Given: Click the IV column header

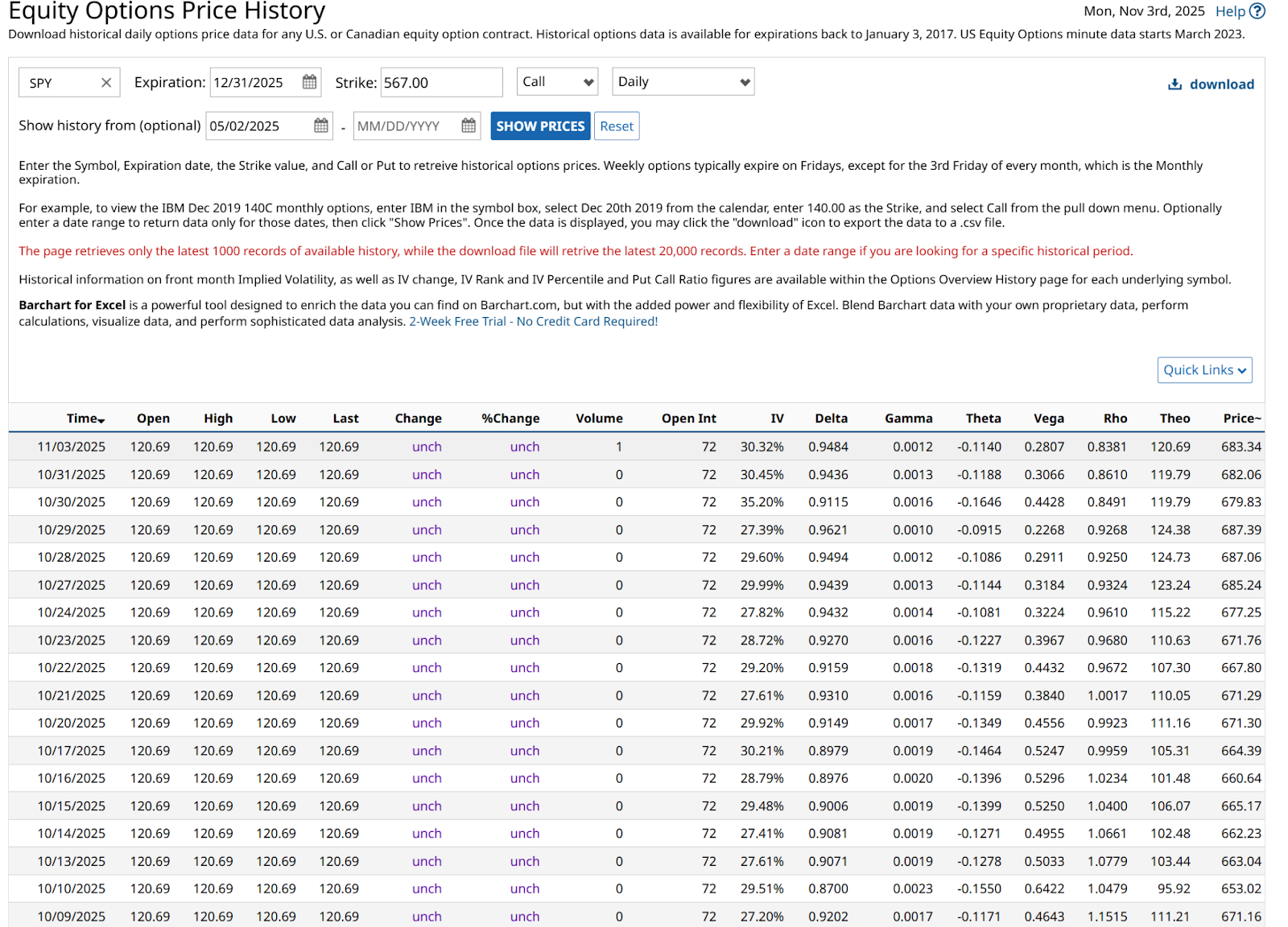Looking at the screenshot, I should coord(777,418).
